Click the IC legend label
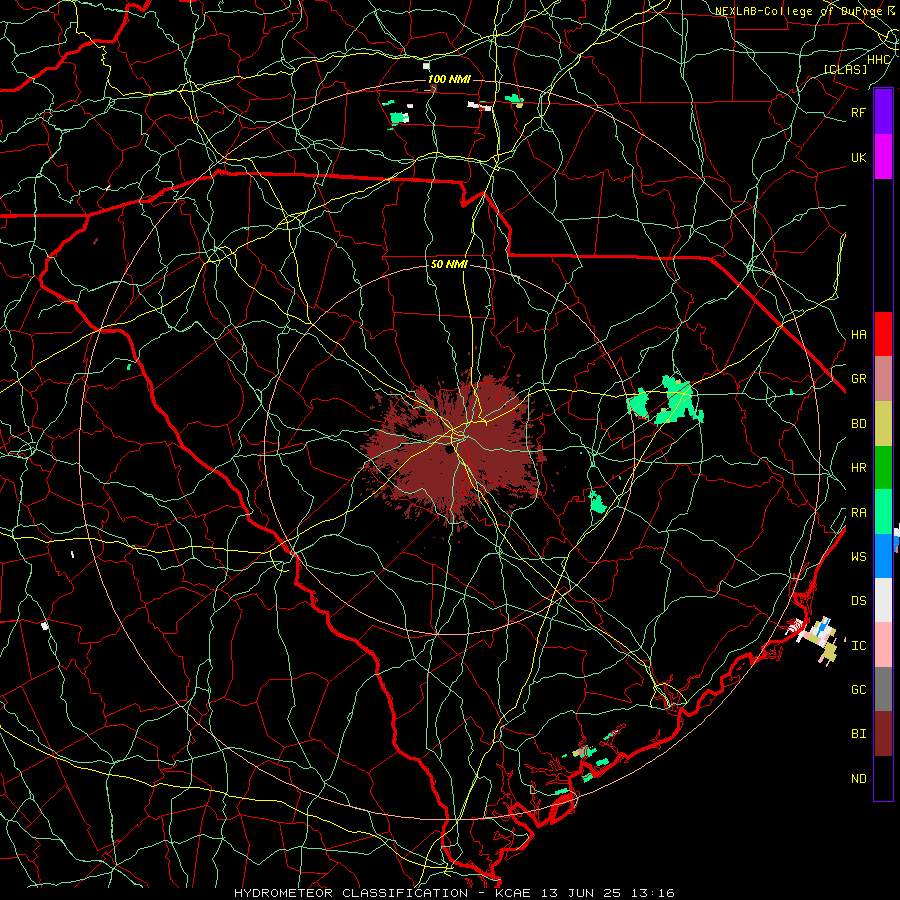Screen dimensions: 900x900 [858, 646]
